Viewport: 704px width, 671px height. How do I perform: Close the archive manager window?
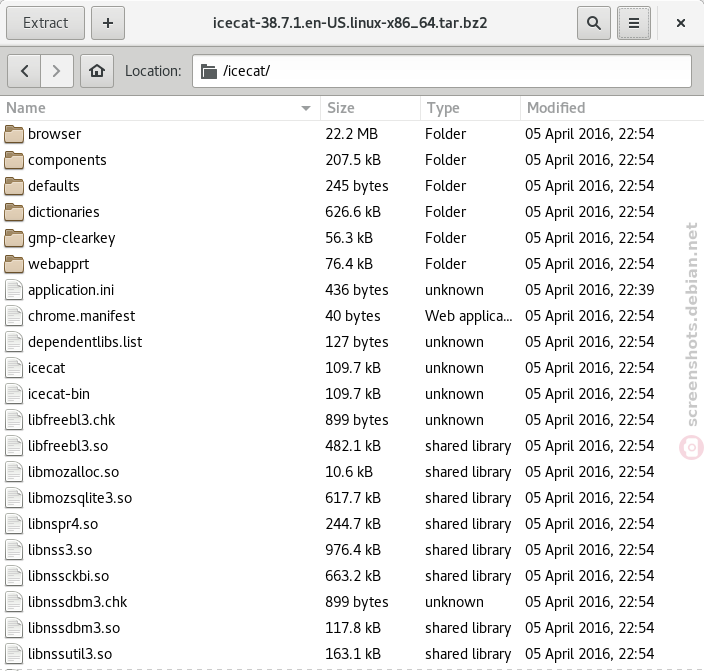click(681, 23)
